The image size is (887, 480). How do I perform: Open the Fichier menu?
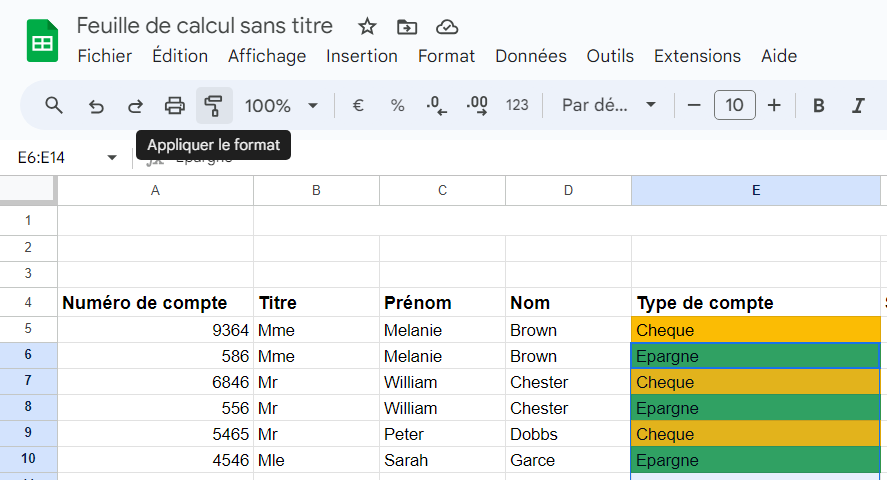pos(105,56)
